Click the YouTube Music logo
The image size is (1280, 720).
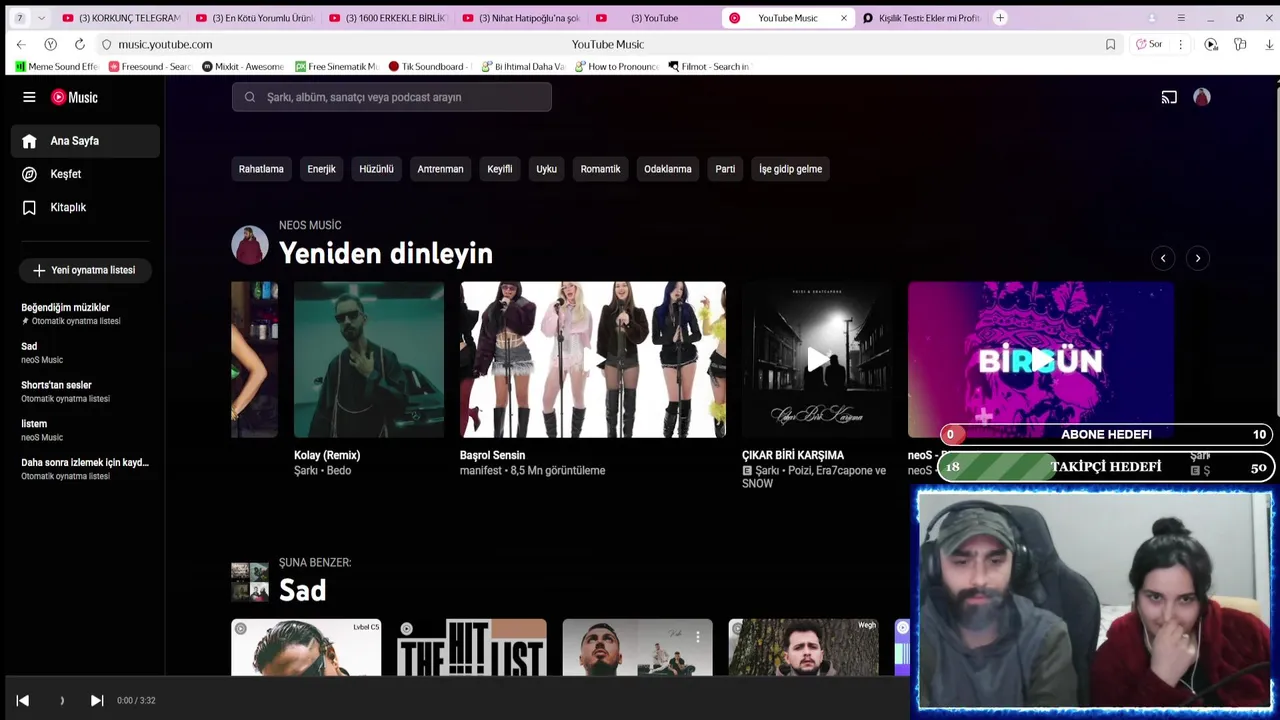click(x=75, y=97)
